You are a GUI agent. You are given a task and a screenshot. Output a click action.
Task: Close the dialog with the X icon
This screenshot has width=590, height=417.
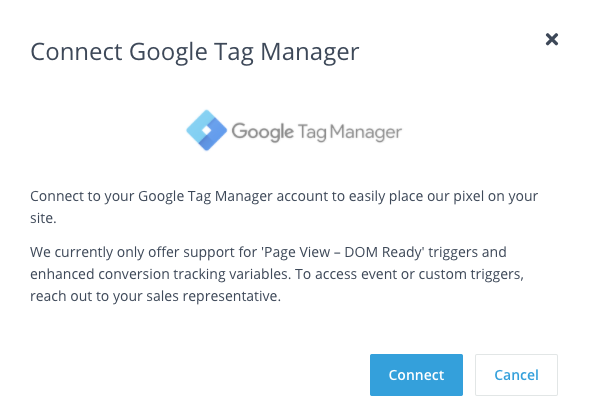click(552, 39)
